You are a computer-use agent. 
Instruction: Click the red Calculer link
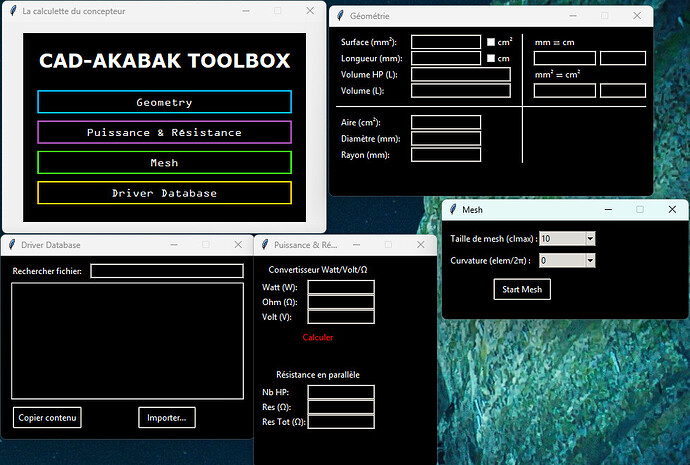[x=318, y=337]
